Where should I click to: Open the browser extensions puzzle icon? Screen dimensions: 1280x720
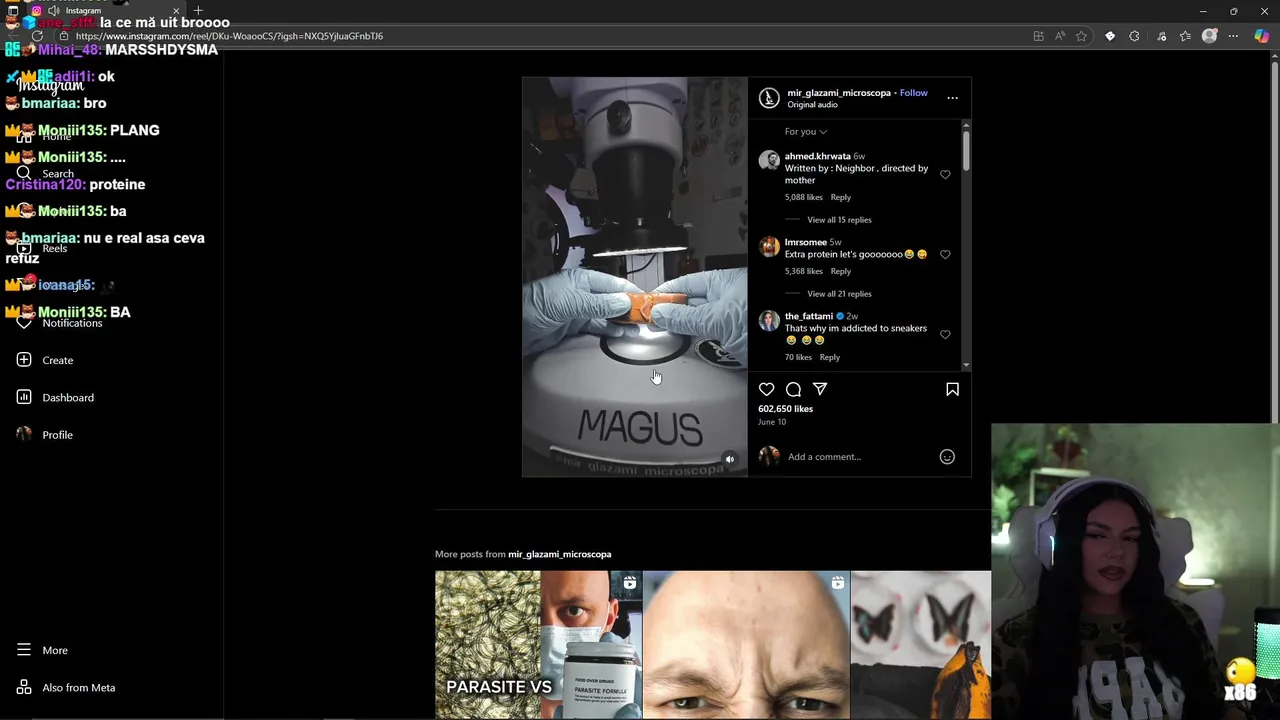1134,36
